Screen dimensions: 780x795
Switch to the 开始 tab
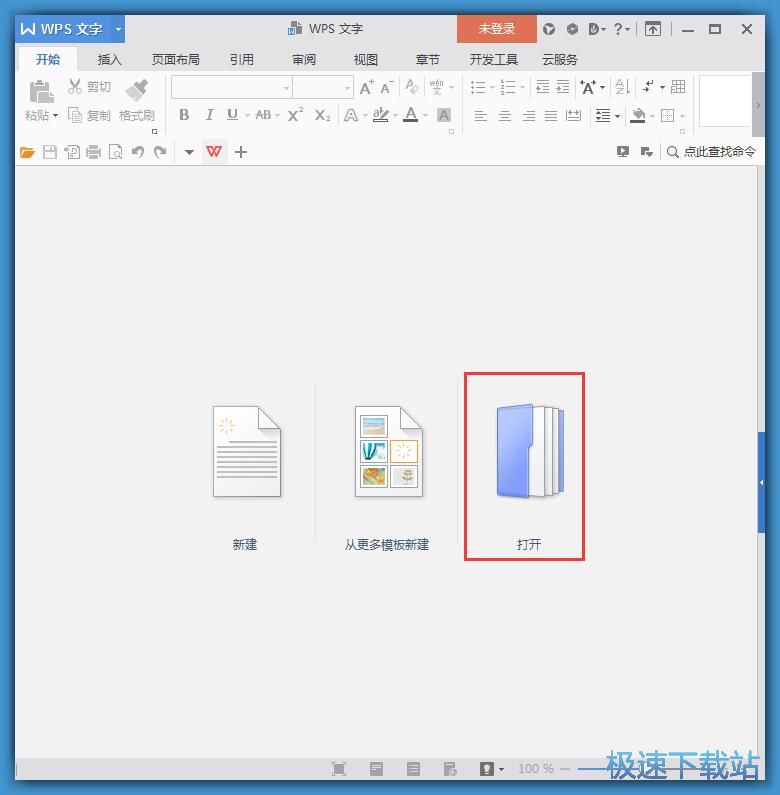pyautogui.click(x=48, y=59)
